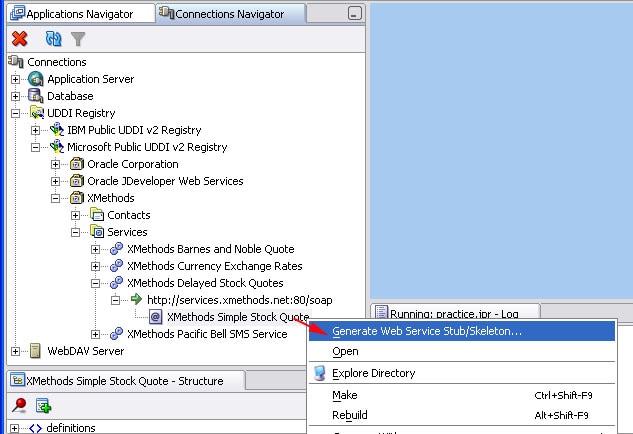This screenshot has height=434, width=633.
Task: Click the Barnes and Noble Quote service icon
Action: [x=116, y=249]
